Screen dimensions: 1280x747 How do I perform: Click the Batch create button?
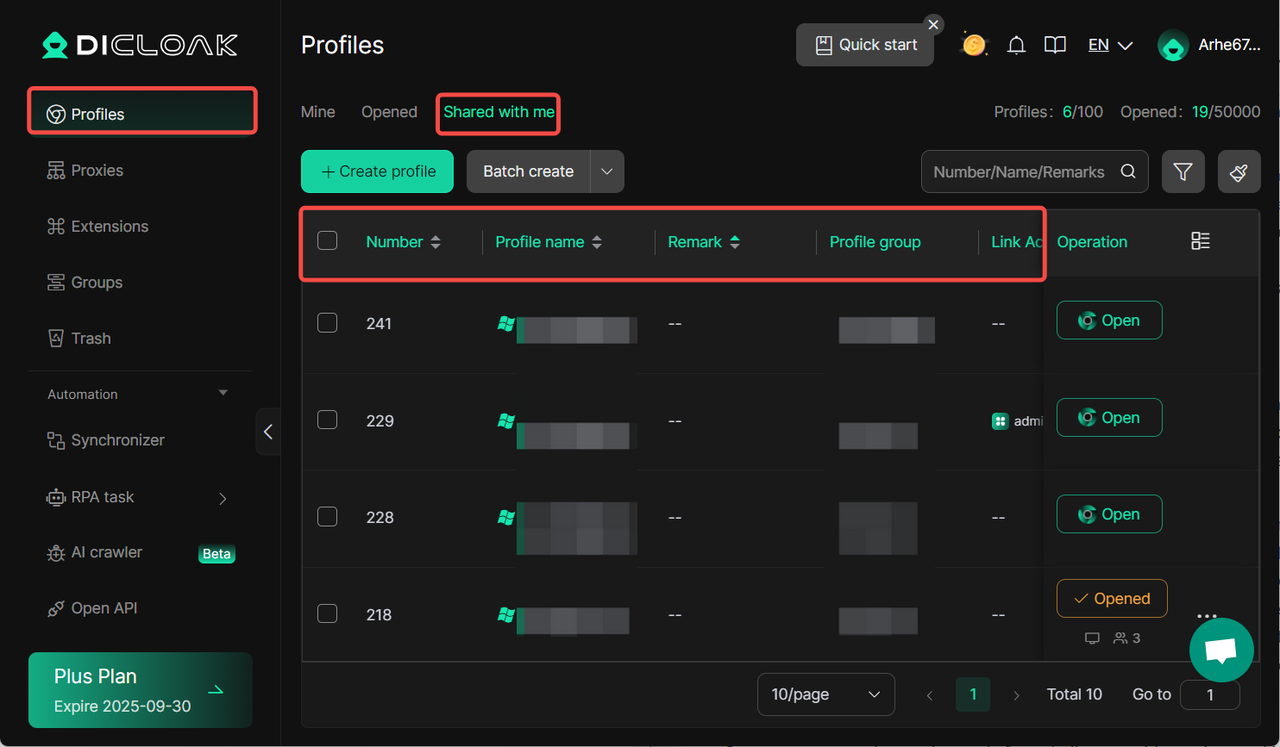coord(529,171)
